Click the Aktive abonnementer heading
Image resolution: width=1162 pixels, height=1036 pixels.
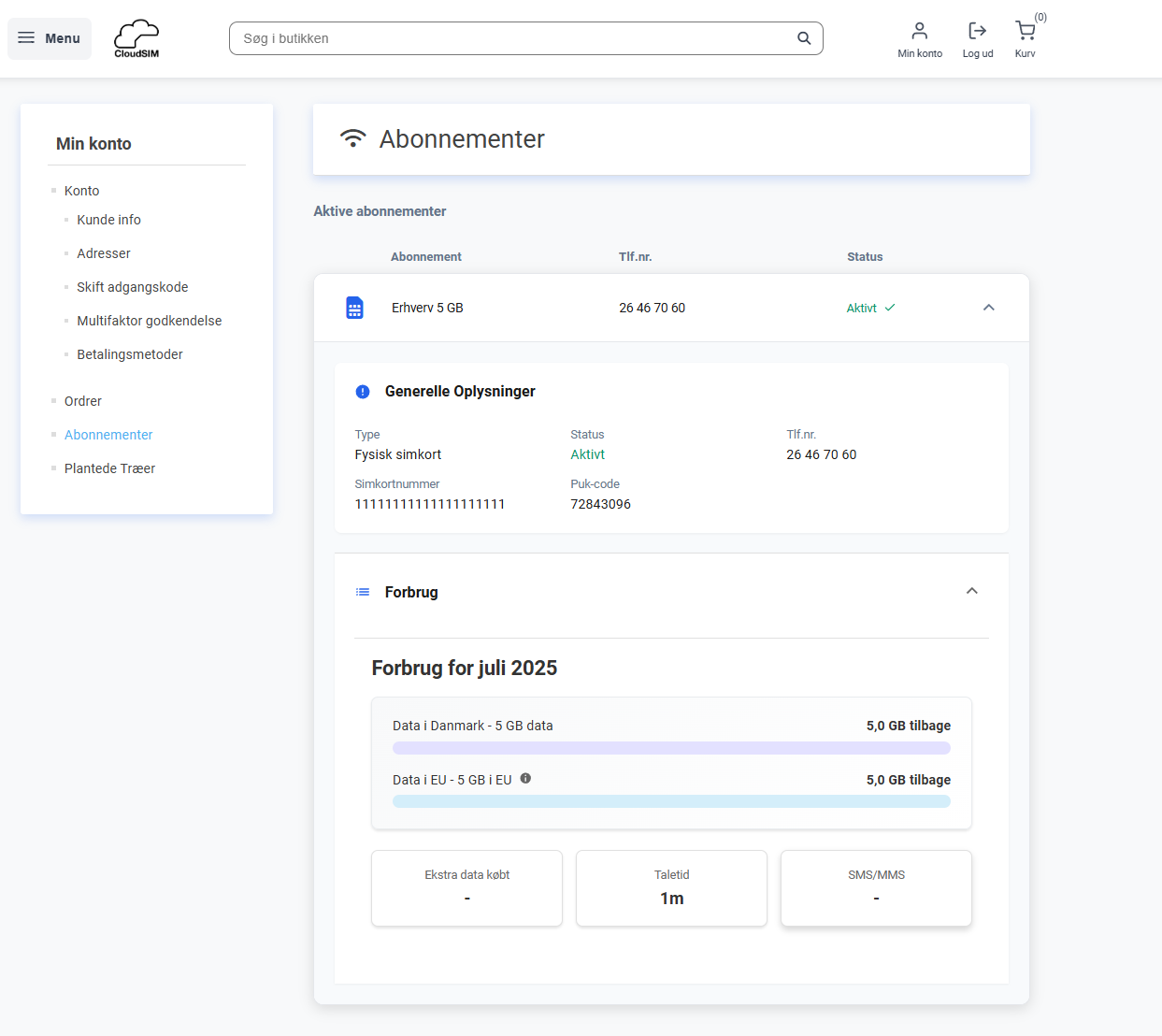point(380,211)
